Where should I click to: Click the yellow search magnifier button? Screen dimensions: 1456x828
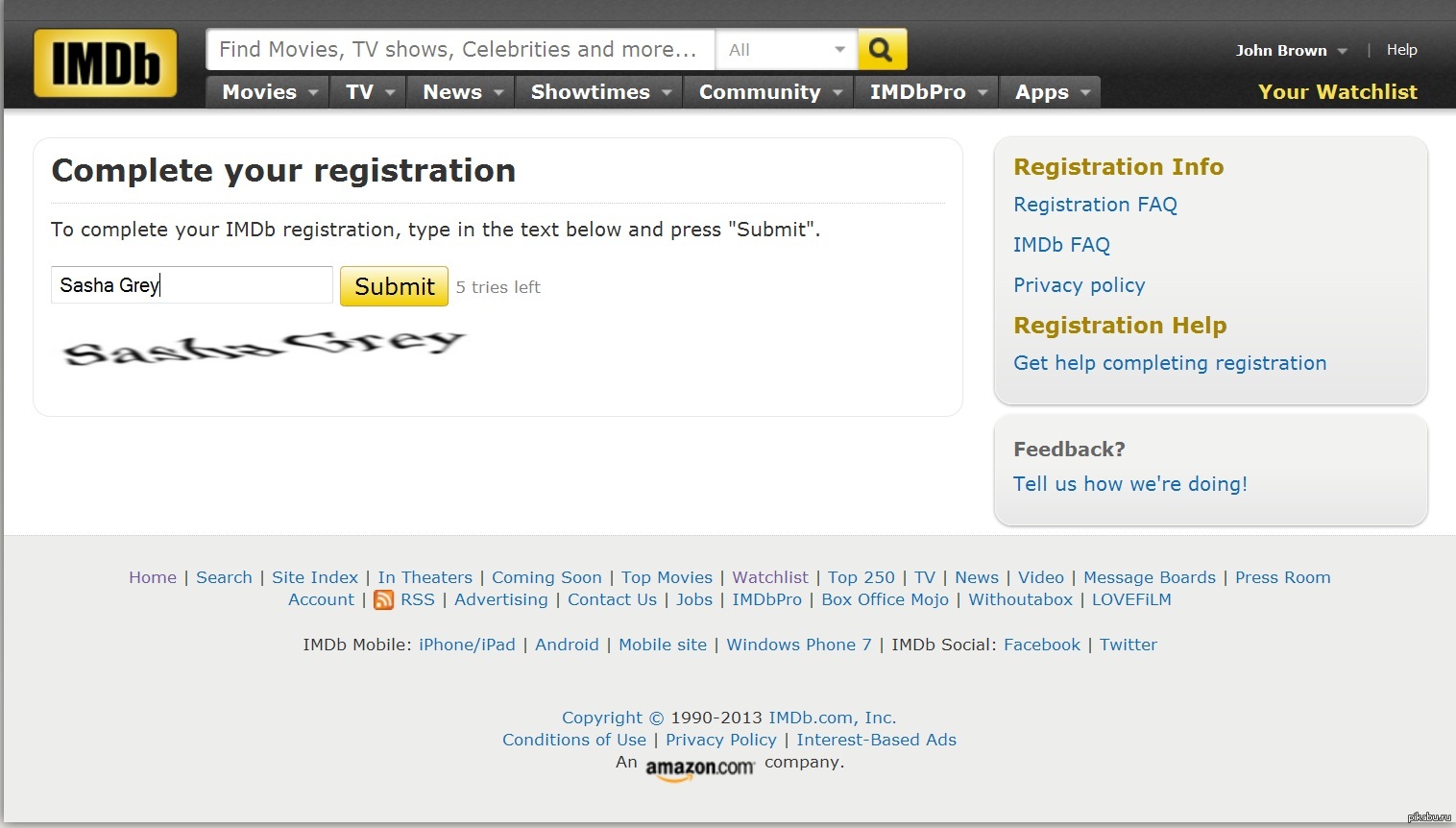[882, 49]
